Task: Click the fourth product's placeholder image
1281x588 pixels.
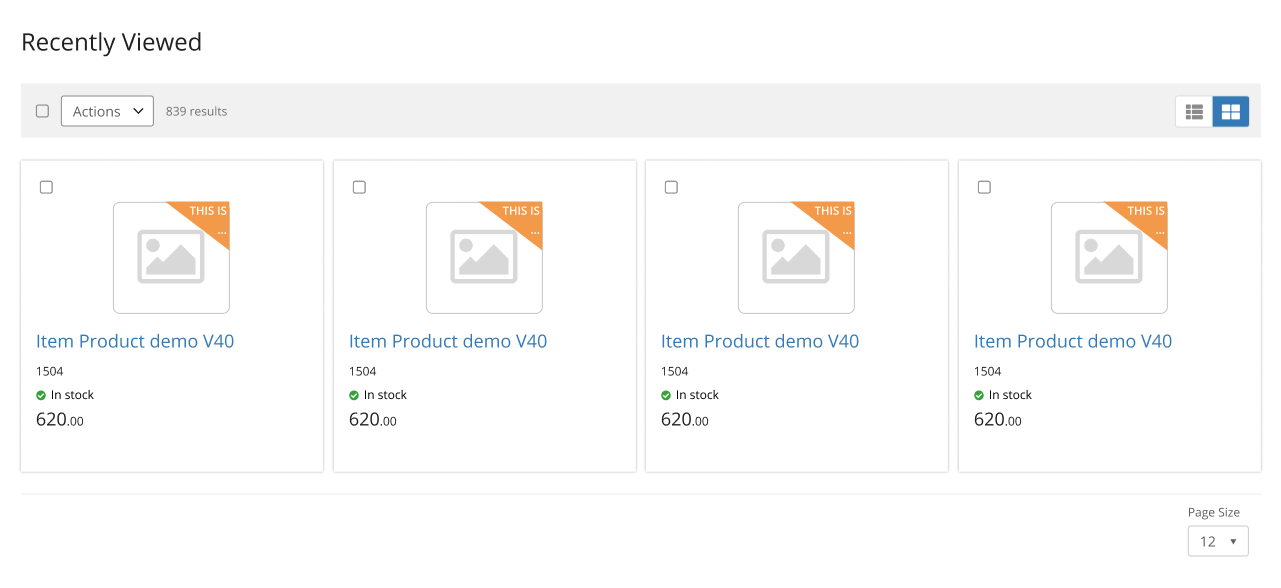Action: pos(1109,258)
